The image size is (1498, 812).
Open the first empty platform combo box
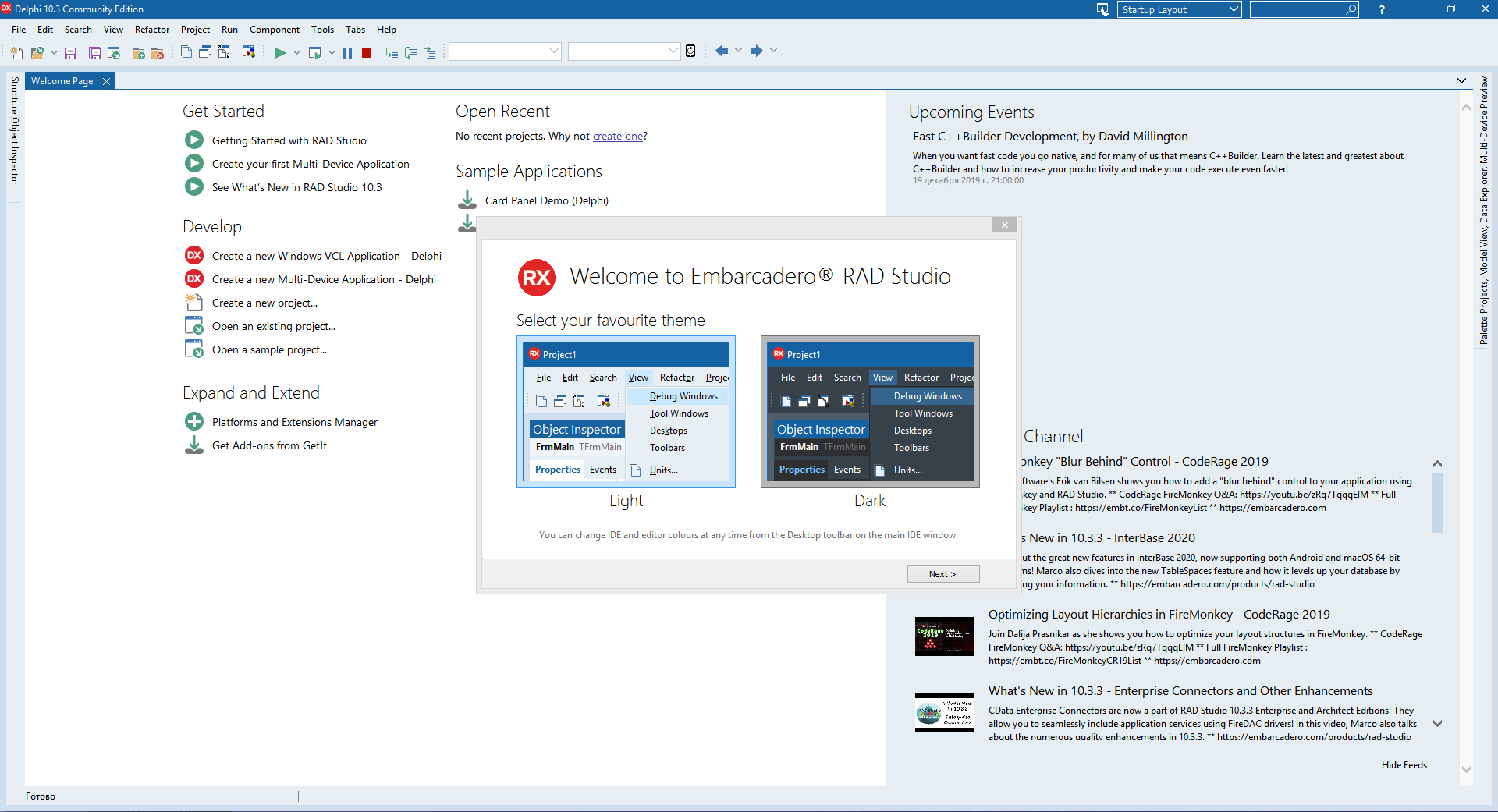click(x=505, y=51)
